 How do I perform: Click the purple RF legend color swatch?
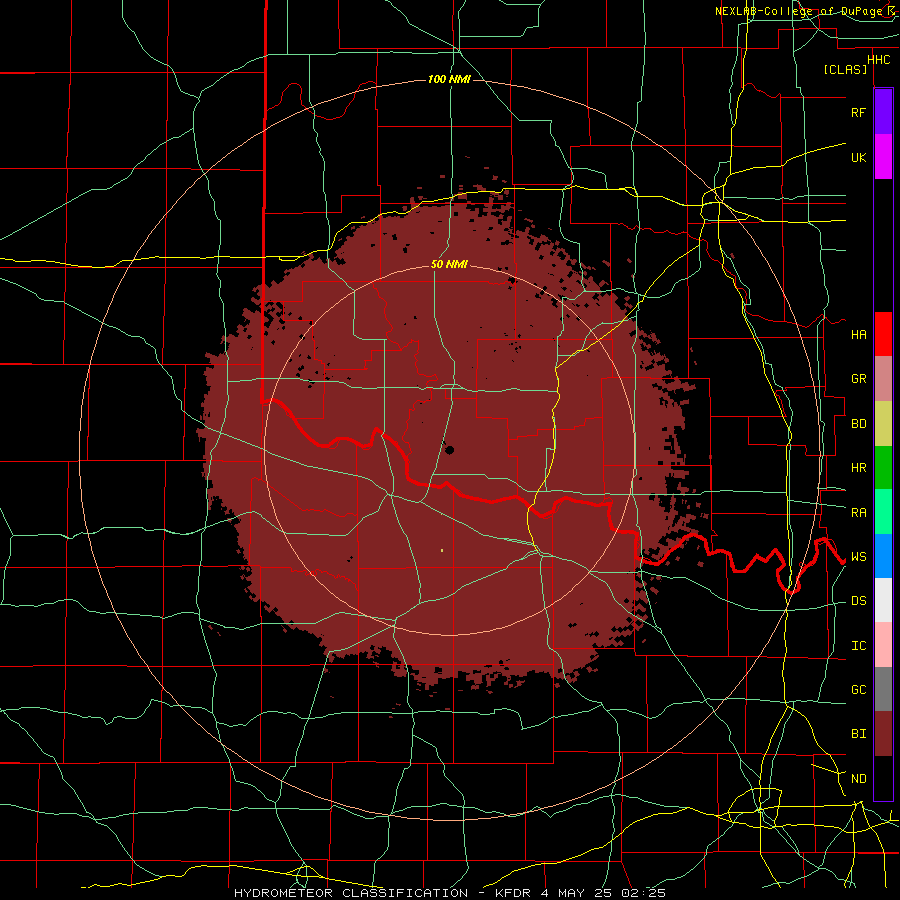tap(883, 112)
